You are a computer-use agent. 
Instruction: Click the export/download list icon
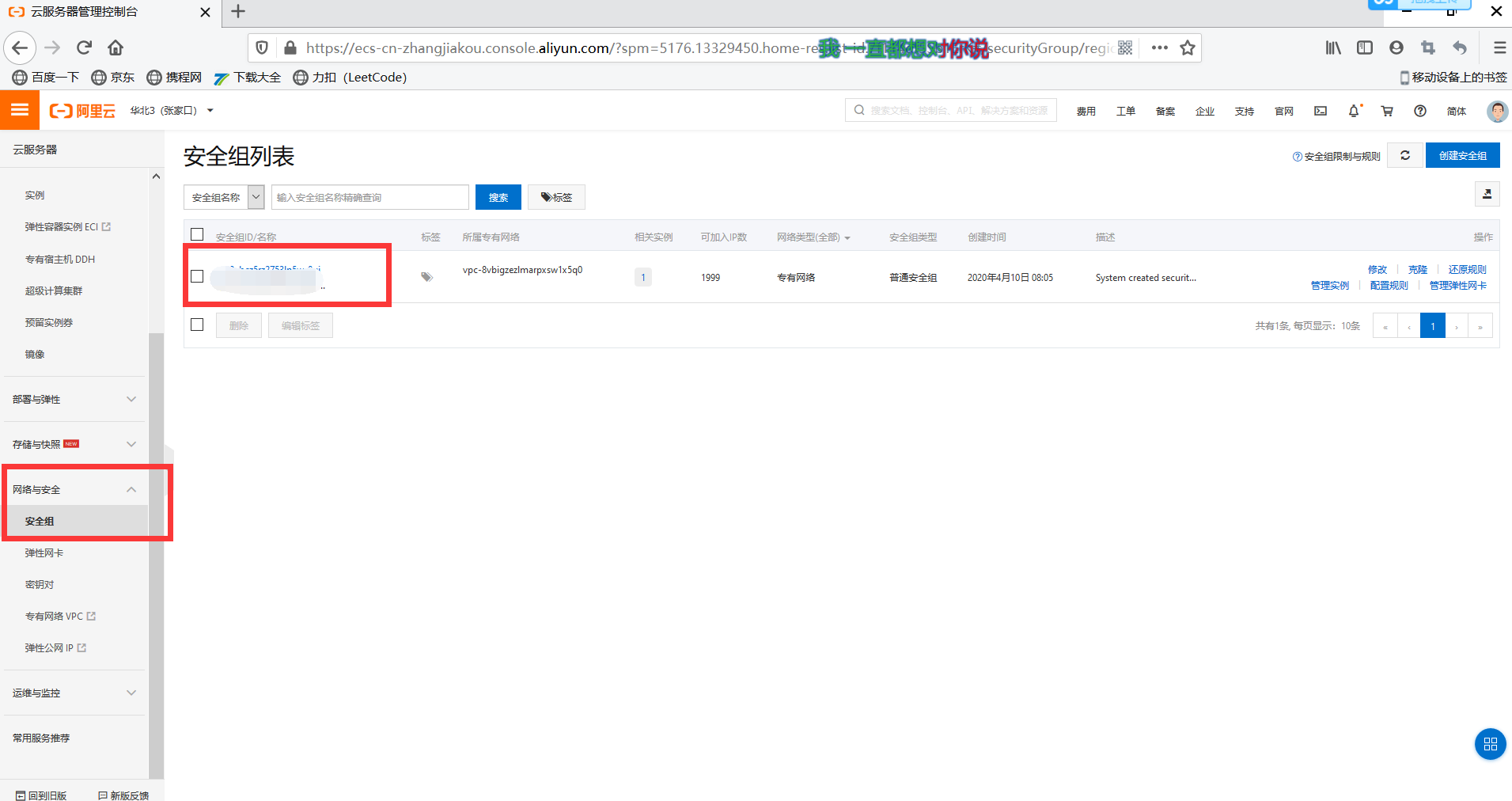point(1487,194)
